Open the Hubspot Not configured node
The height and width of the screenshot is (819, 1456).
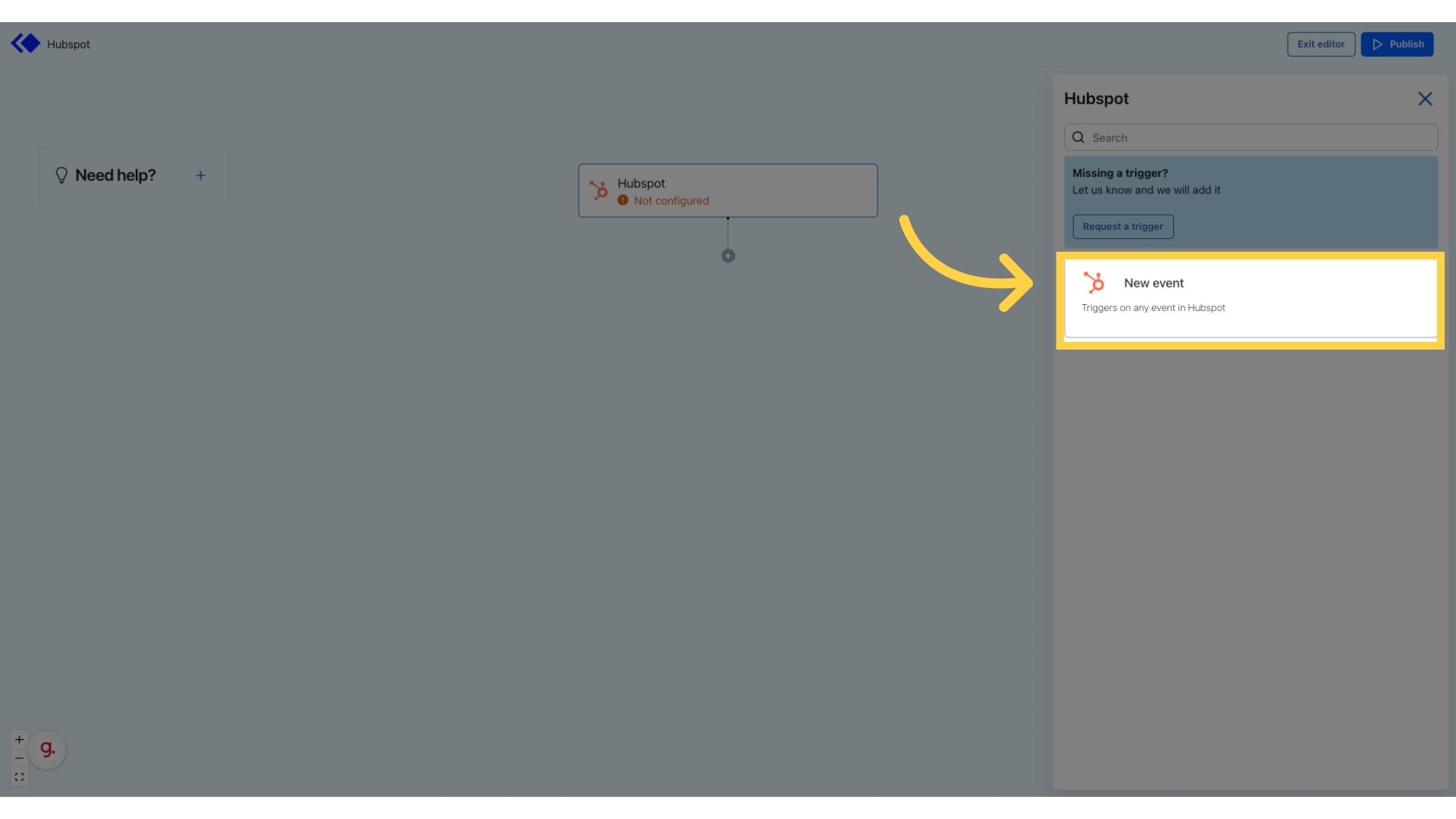click(727, 190)
